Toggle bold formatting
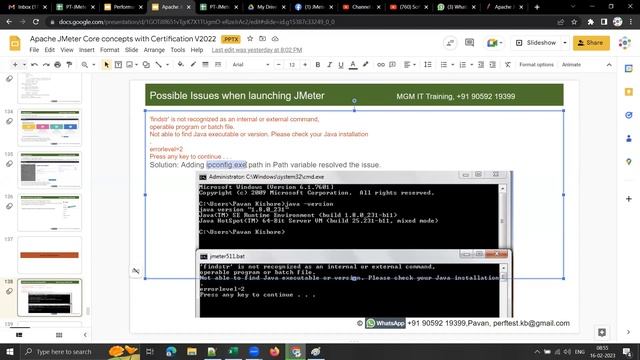The height and width of the screenshot is (360, 640). (x=318, y=64)
